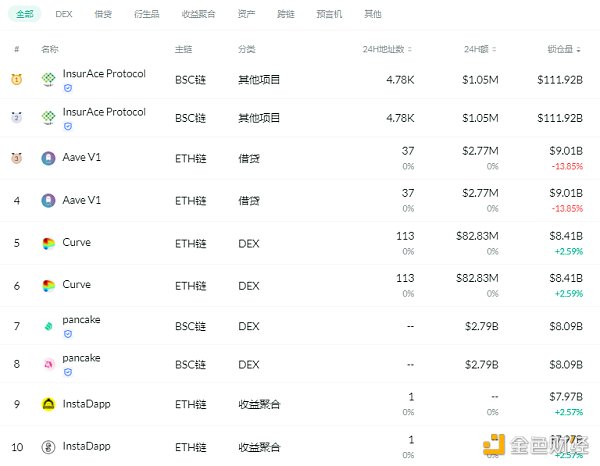Click the verified shield badge in rank 7 row

tap(68, 334)
